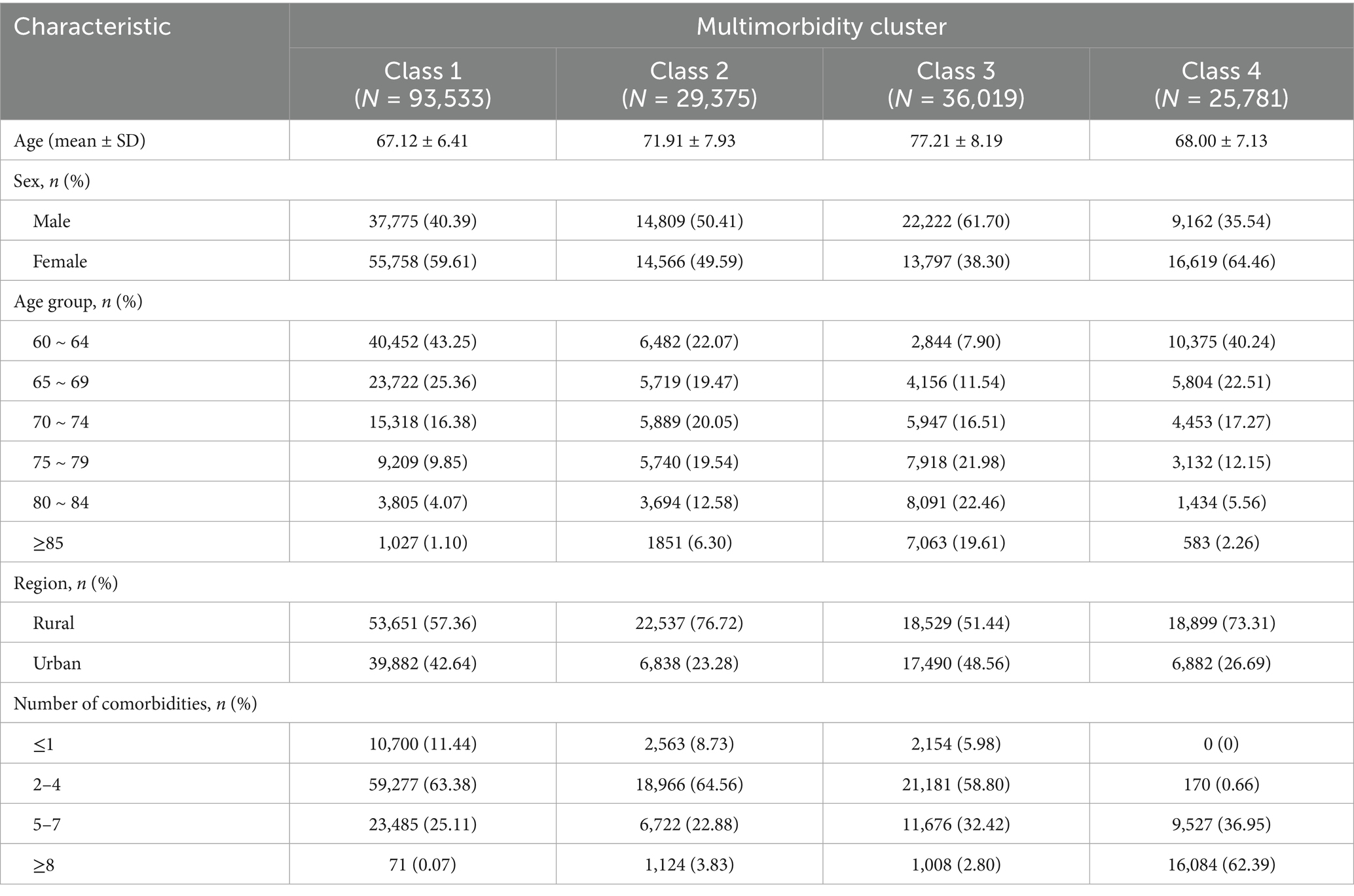The width and height of the screenshot is (1354, 896).
Task: Click the Region, n (%) section label
Action: [65, 583]
